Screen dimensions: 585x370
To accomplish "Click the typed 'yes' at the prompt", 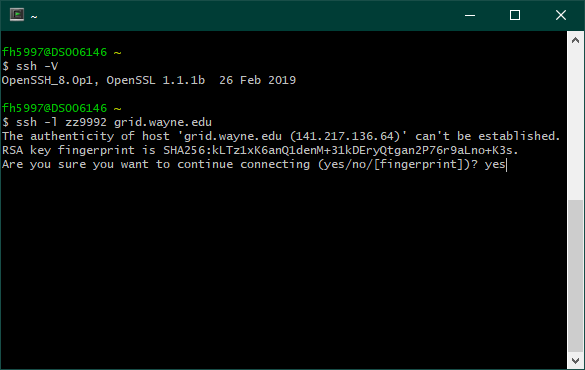I will coord(495,164).
